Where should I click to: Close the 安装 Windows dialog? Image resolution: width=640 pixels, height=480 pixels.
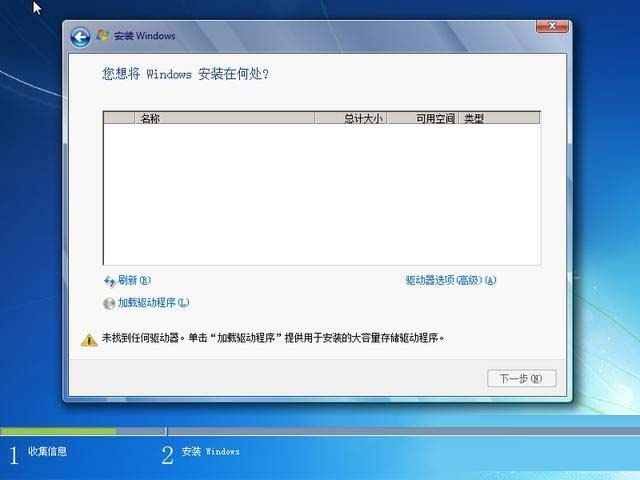(552, 26)
